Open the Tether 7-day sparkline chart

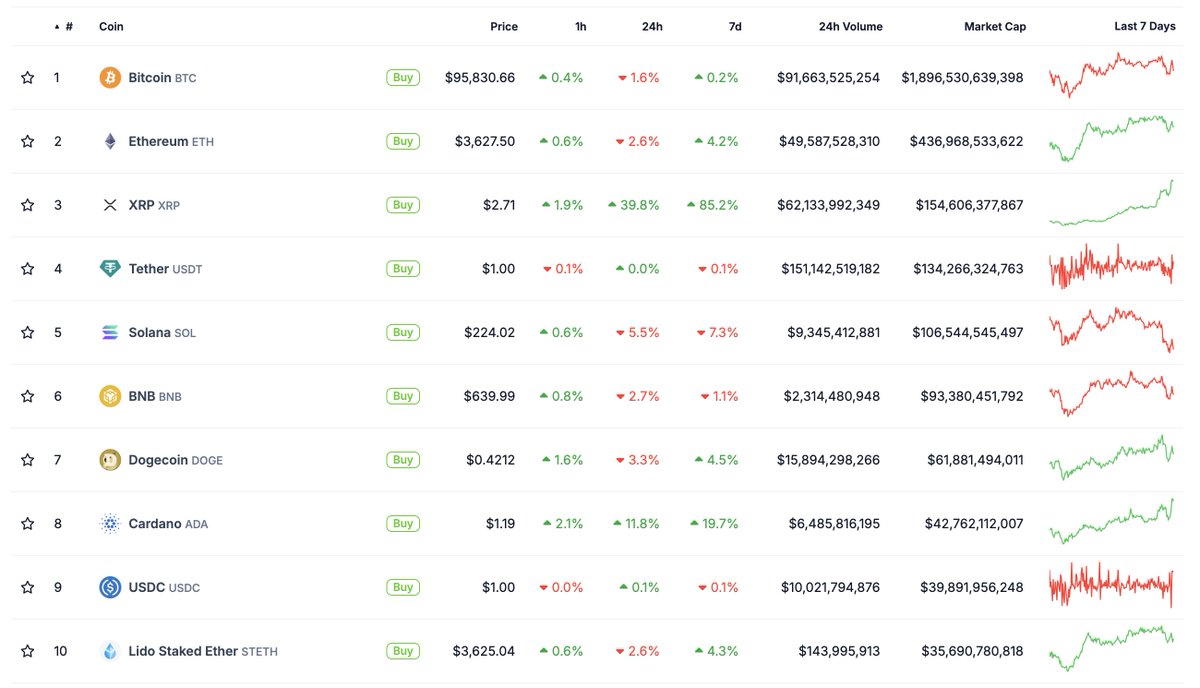click(x=1112, y=266)
